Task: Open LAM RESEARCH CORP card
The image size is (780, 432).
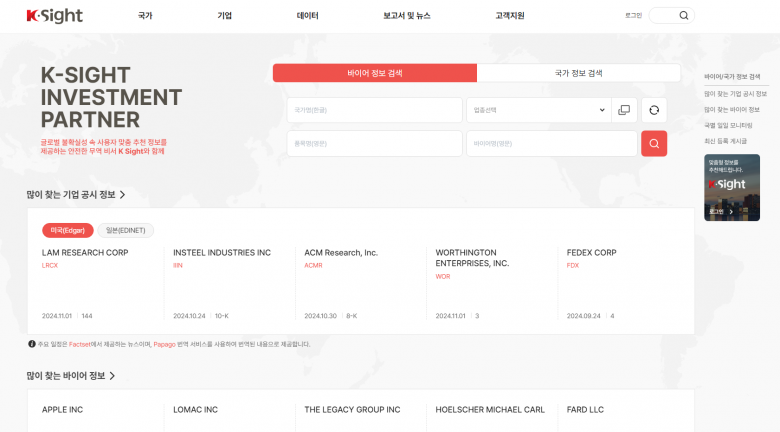Action: click(85, 253)
